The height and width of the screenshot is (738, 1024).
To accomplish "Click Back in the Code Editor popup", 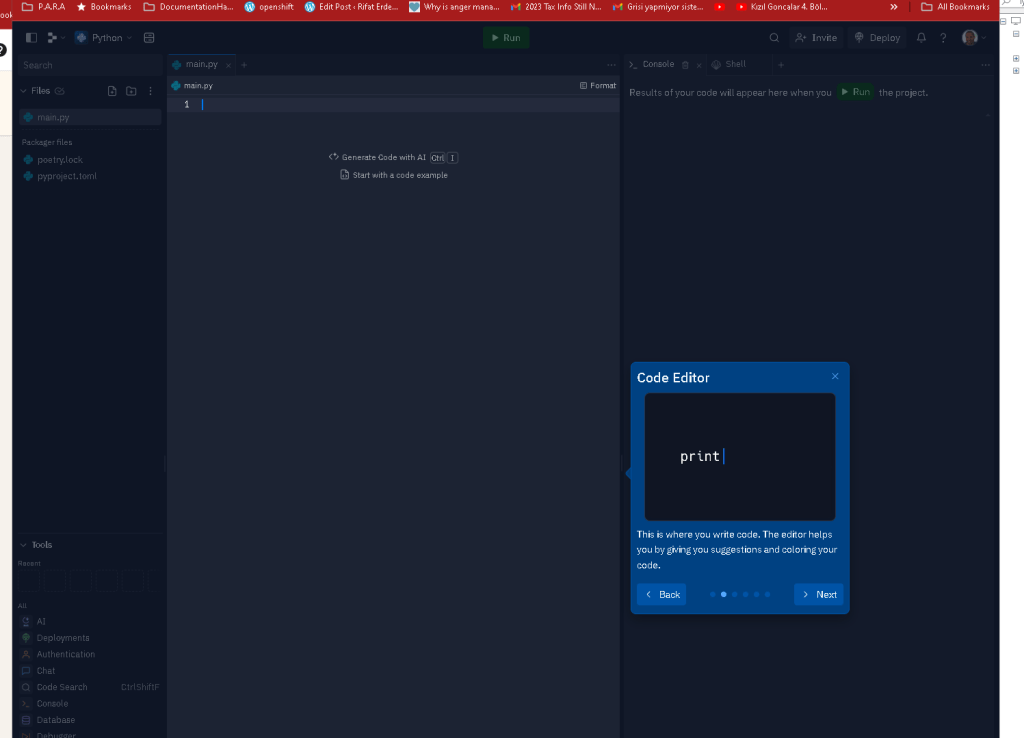I will coord(662,594).
